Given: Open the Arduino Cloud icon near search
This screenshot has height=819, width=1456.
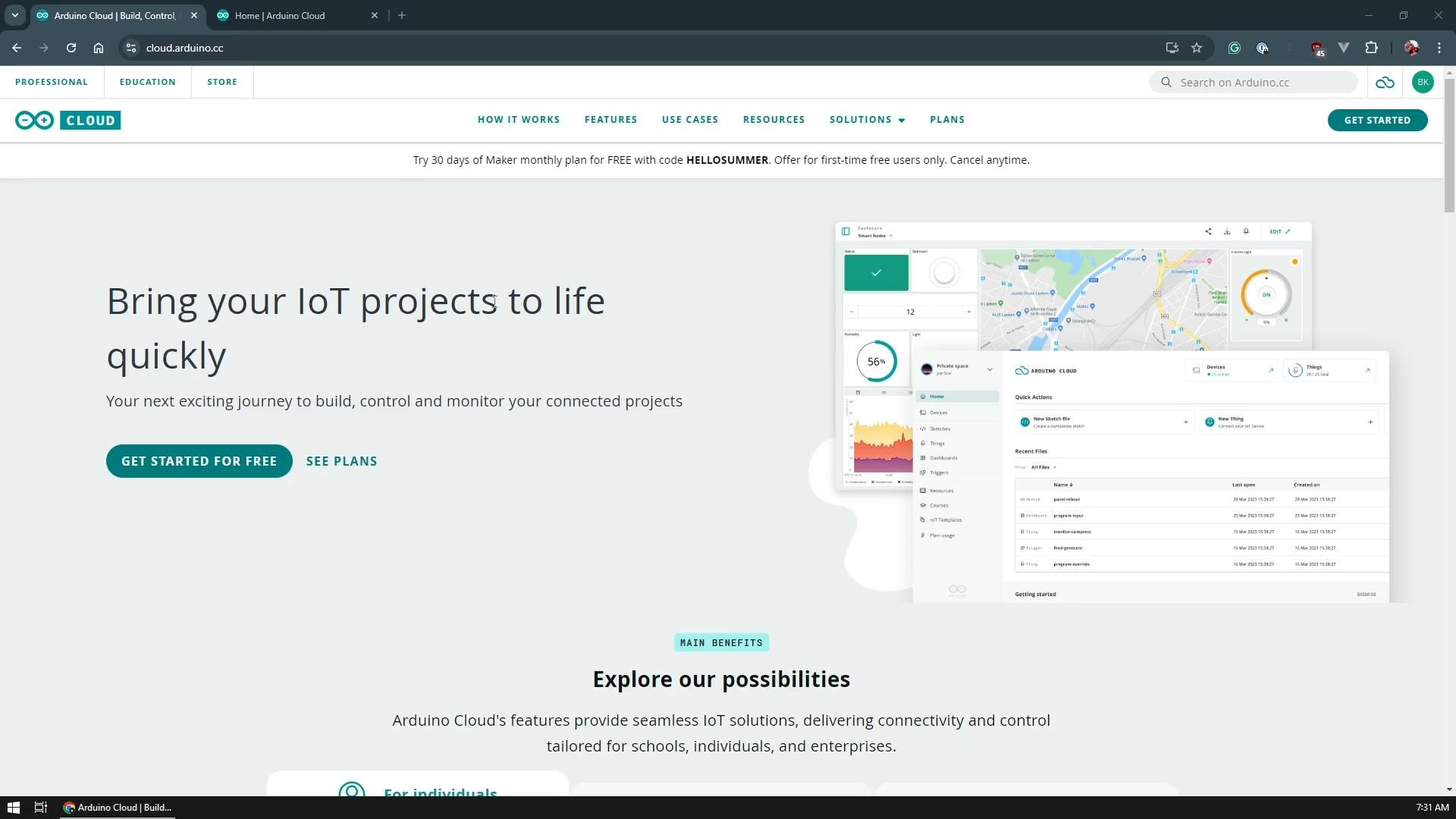Looking at the screenshot, I should click(x=1385, y=83).
